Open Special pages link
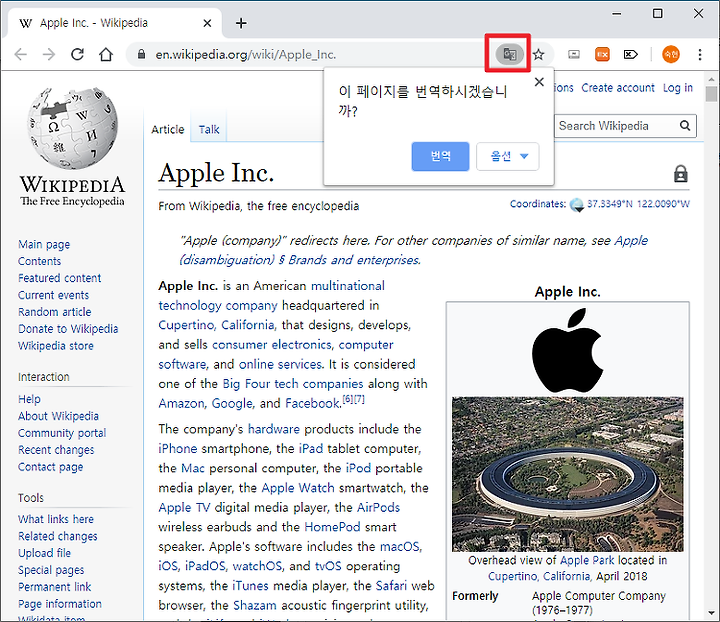720x622 pixels. click(51, 570)
